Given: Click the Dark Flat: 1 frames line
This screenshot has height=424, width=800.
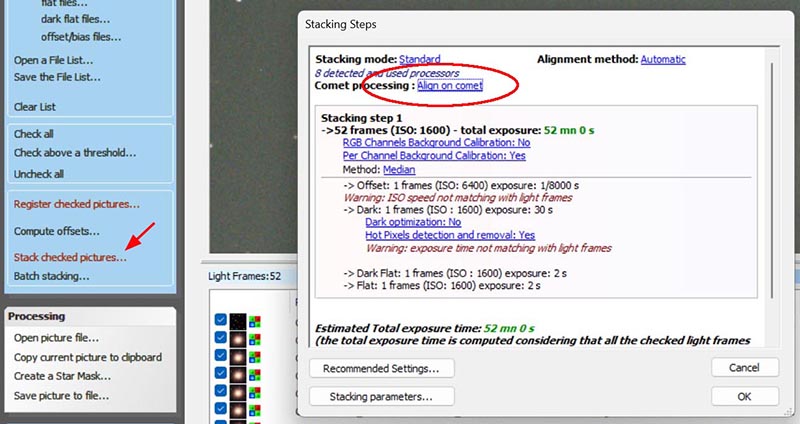Looking at the screenshot, I should [x=455, y=273].
